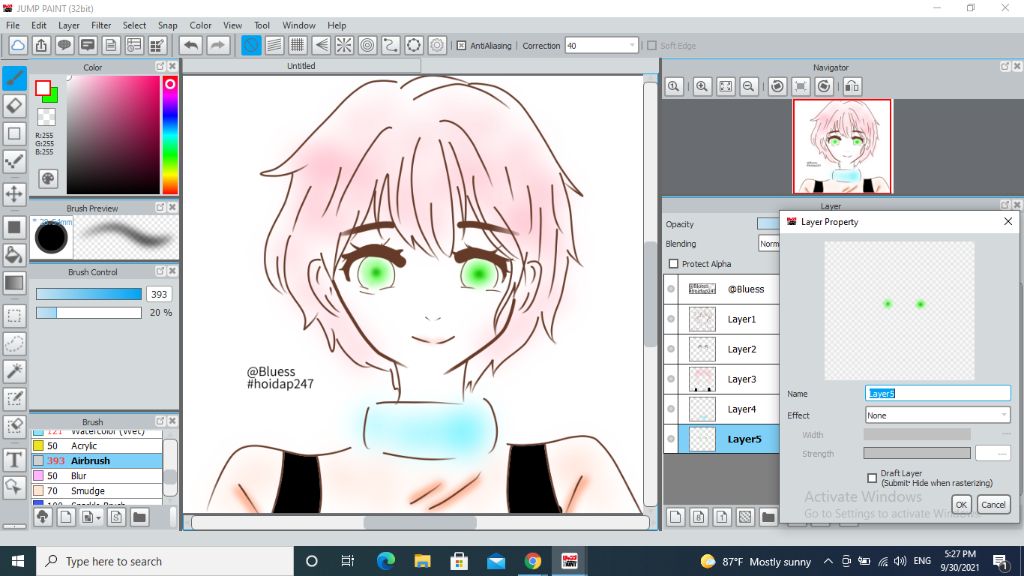Close the Layer Property dialog
The image size is (1024, 576).
pyautogui.click(x=1008, y=222)
